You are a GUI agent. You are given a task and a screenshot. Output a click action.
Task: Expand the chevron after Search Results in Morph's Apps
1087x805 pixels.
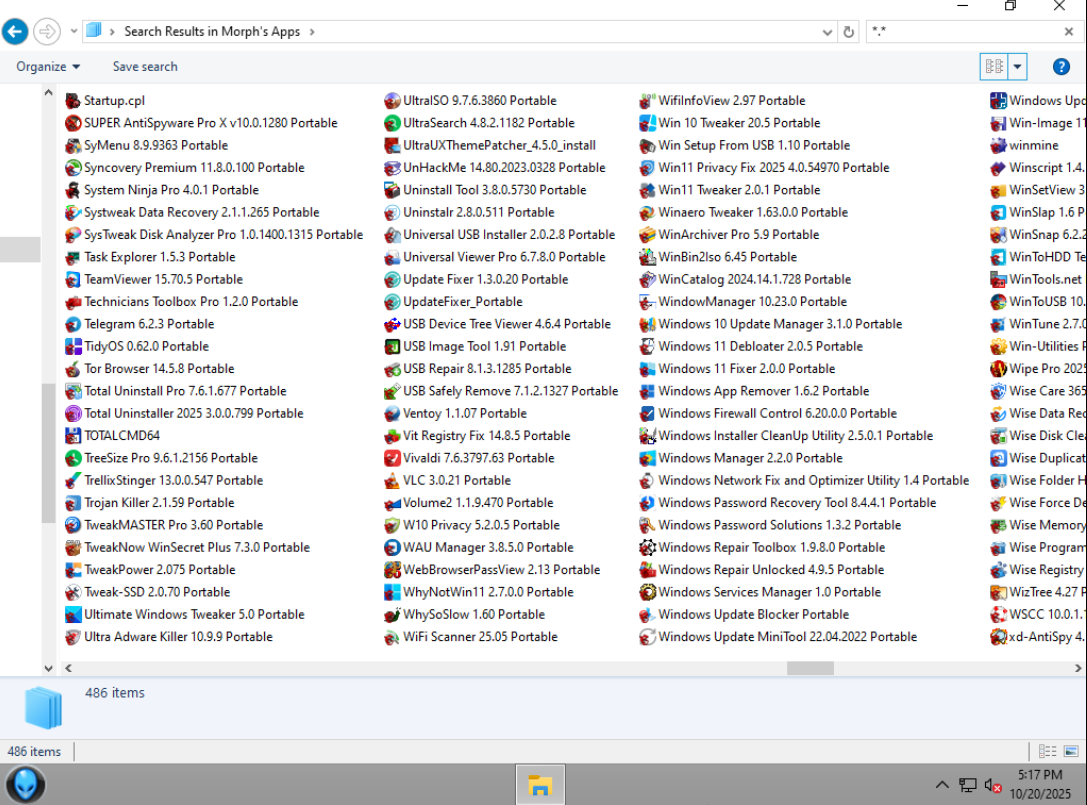click(x=312, y=32)
